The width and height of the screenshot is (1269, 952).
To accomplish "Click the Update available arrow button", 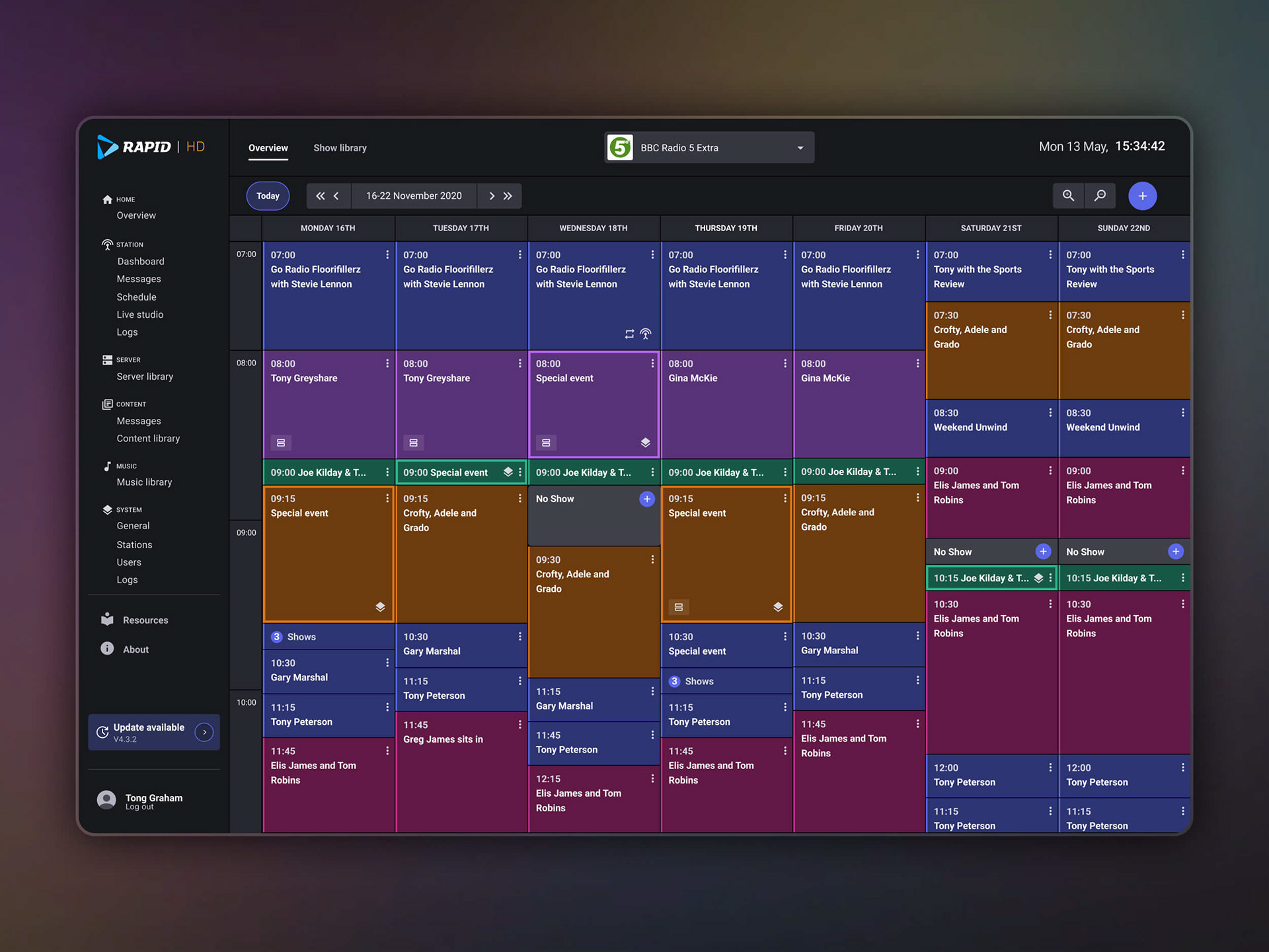I will coord(204,732).
